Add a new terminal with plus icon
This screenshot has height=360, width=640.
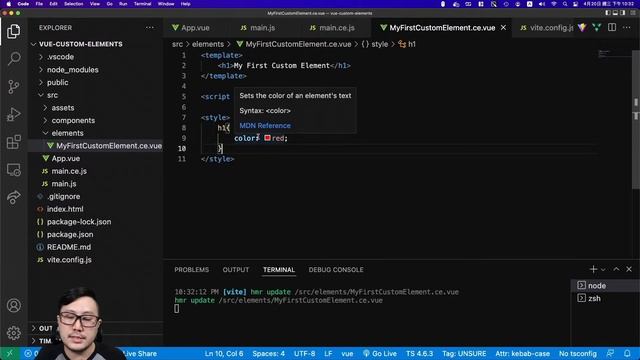(593, 269)
